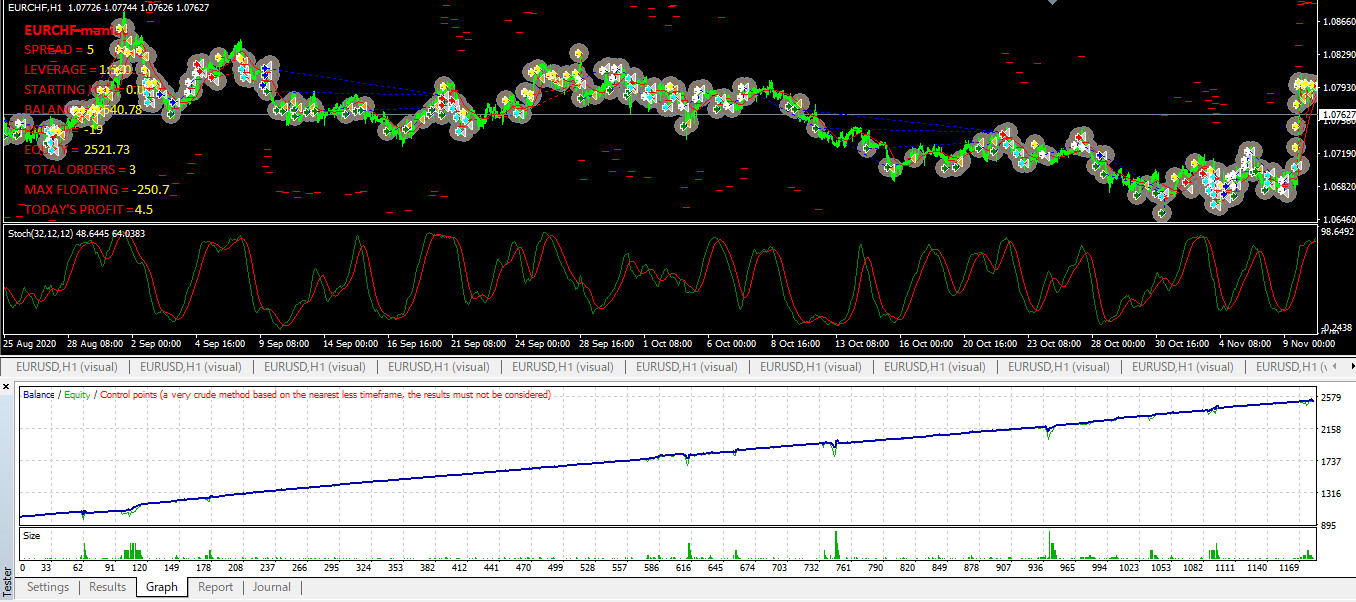
Task: Click the EURCHF,H1 chart title text
Action: point(34,7)
